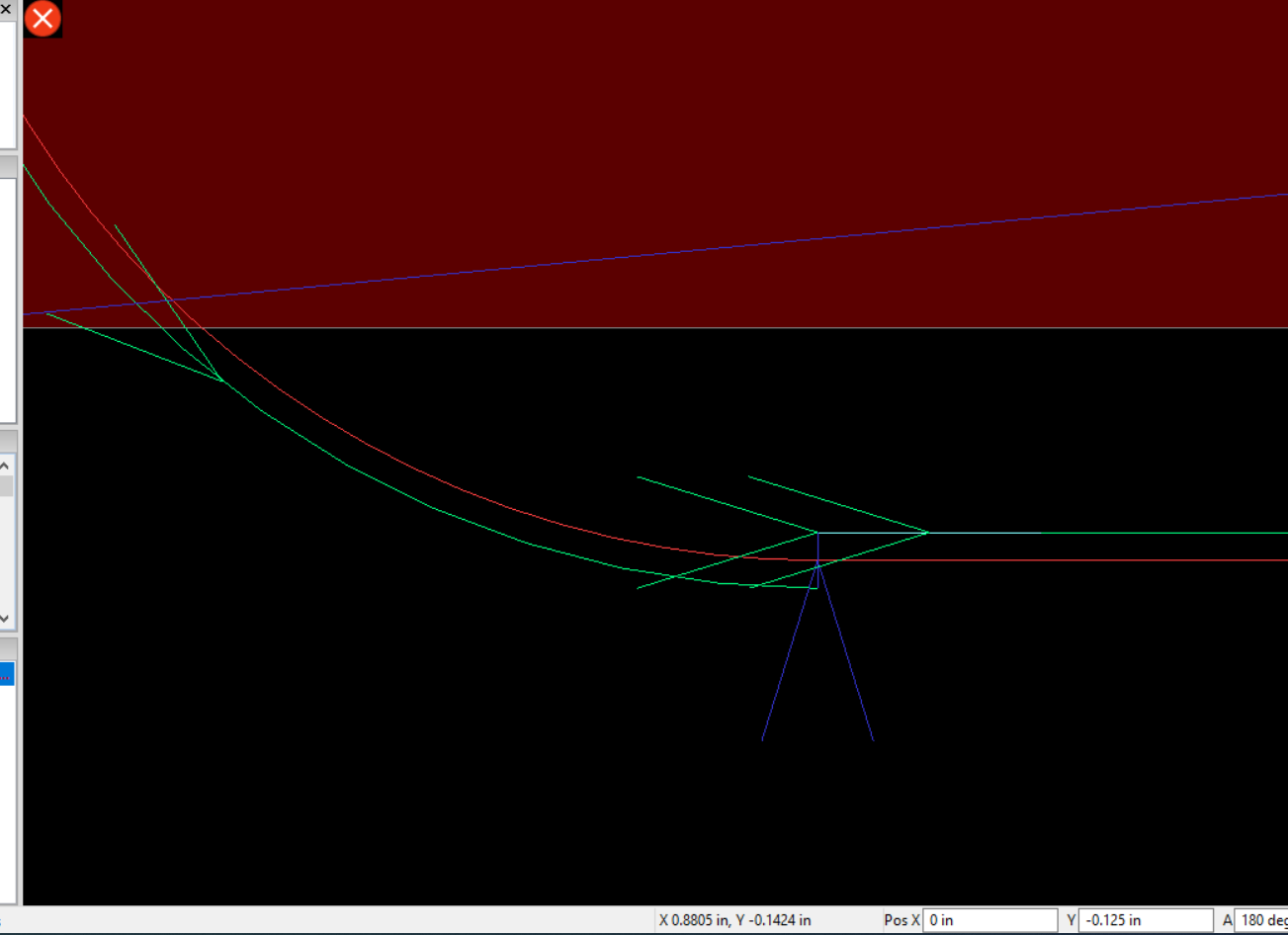
Task: Click the long blue diagonal line
Action: (692, 250)
